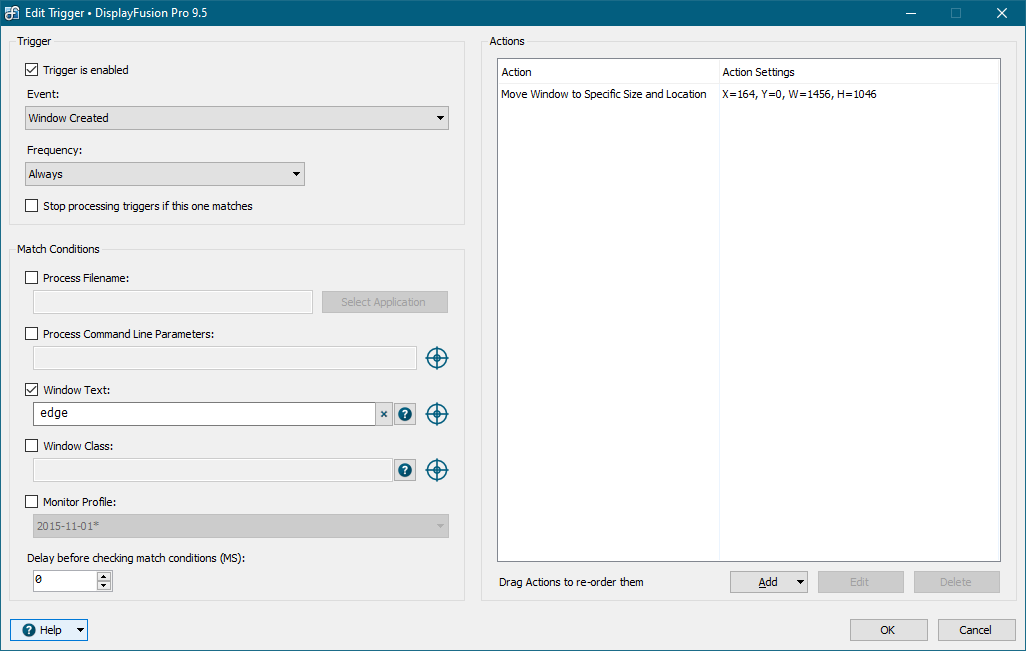Screen dimensions: 1026x651
Task: Expand the Frequency dropdown set to Always
Action: tap(165, 174)
